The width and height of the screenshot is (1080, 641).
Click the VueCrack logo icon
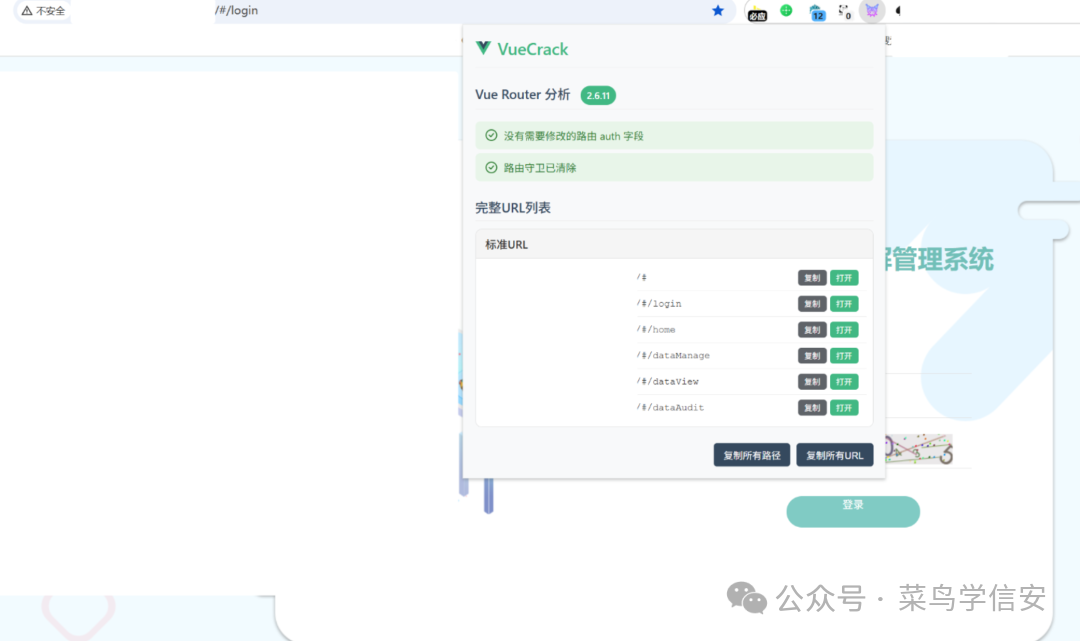click(484, 47)
